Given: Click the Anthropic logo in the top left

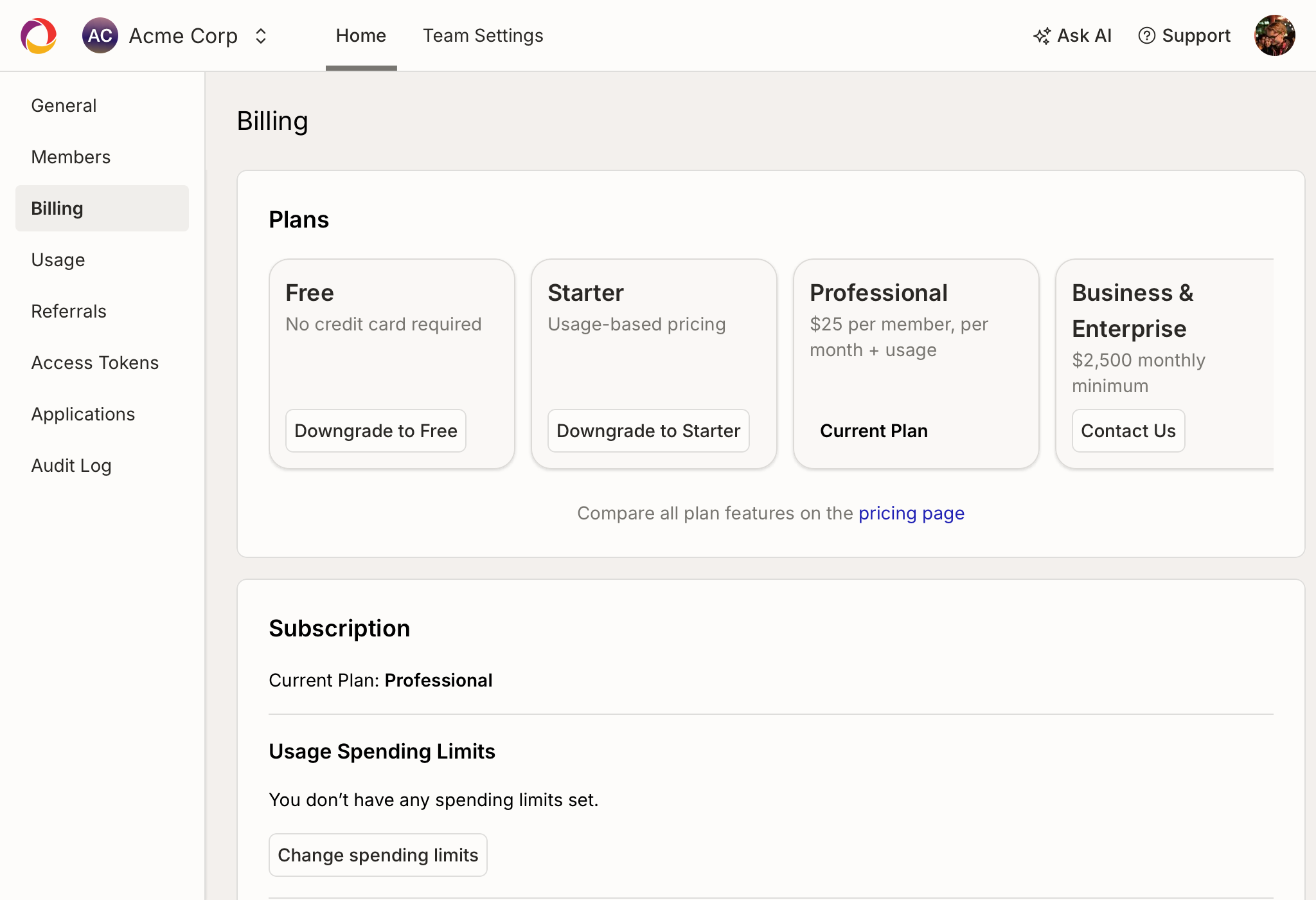Looking at the screenshot, I should [38, 35].
